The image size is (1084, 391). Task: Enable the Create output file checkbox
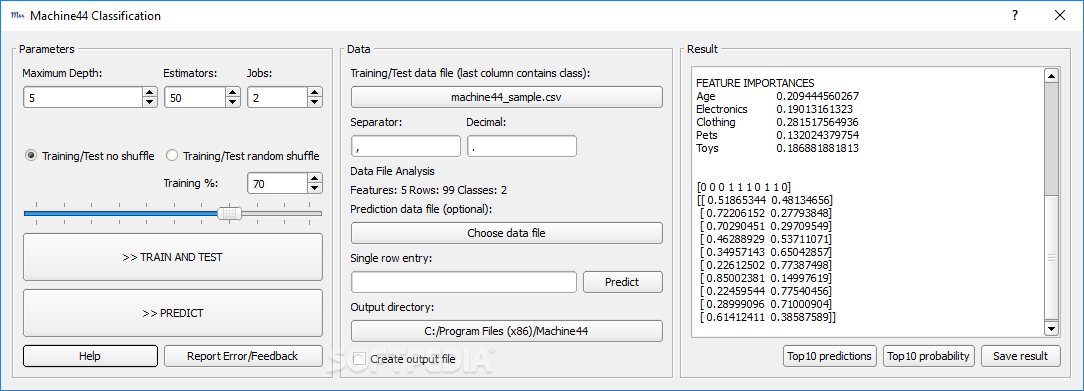click(x=359, y=359)
